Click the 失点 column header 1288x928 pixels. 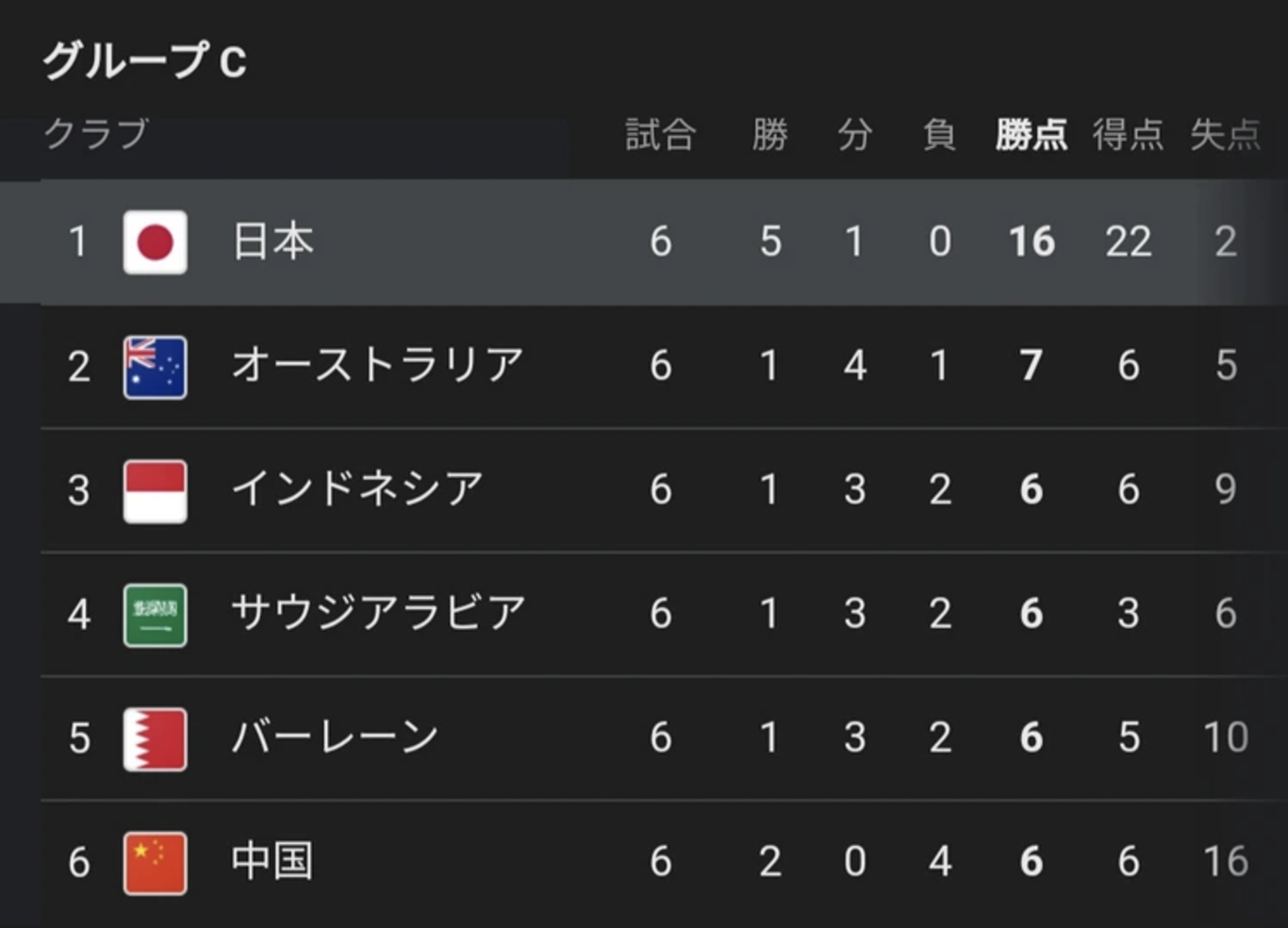1226,135
